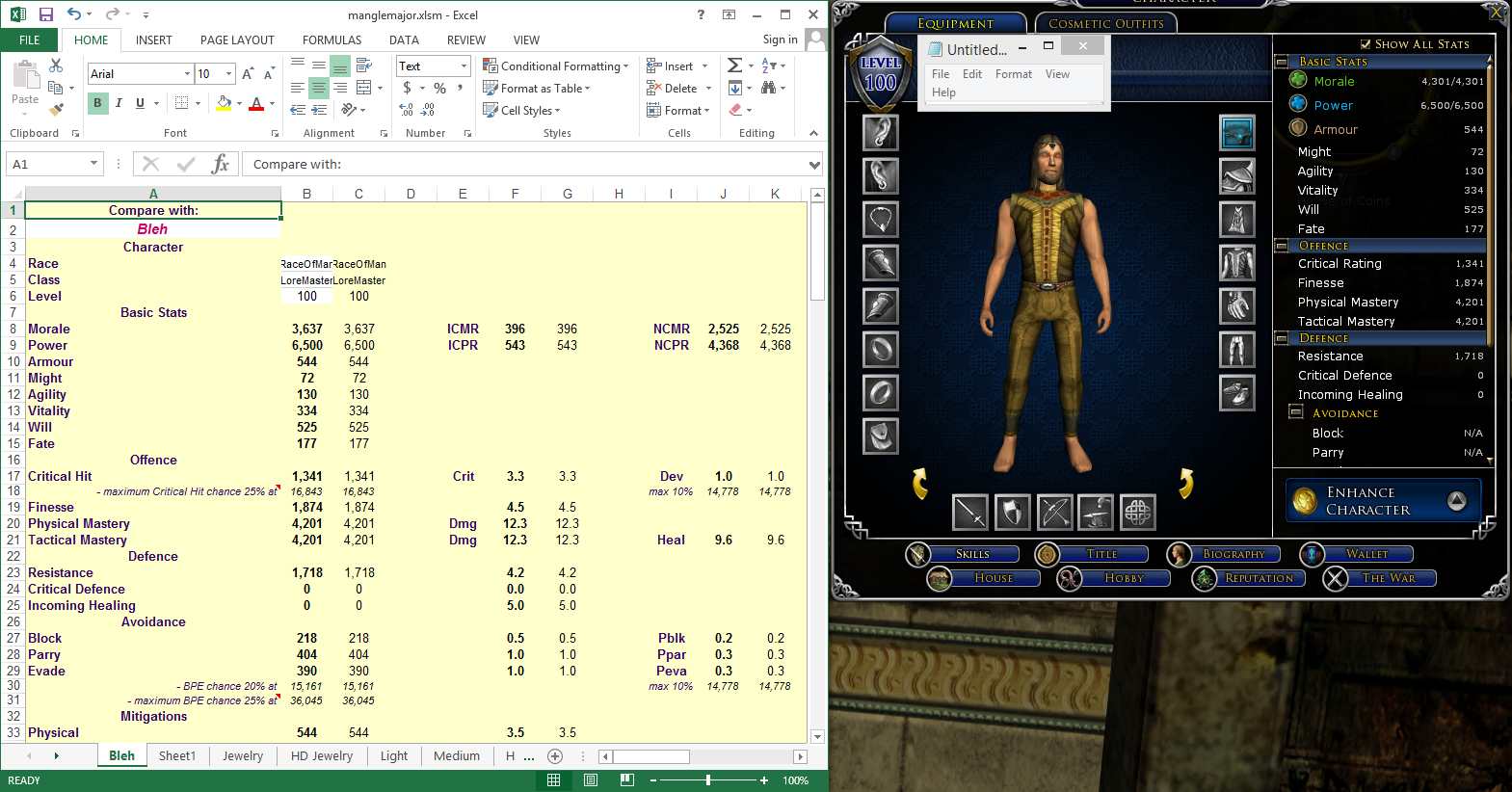The height and width of the screenshot is (792, 1512).
Task: Click the necklace equipment slot
Action: (880, 219)
